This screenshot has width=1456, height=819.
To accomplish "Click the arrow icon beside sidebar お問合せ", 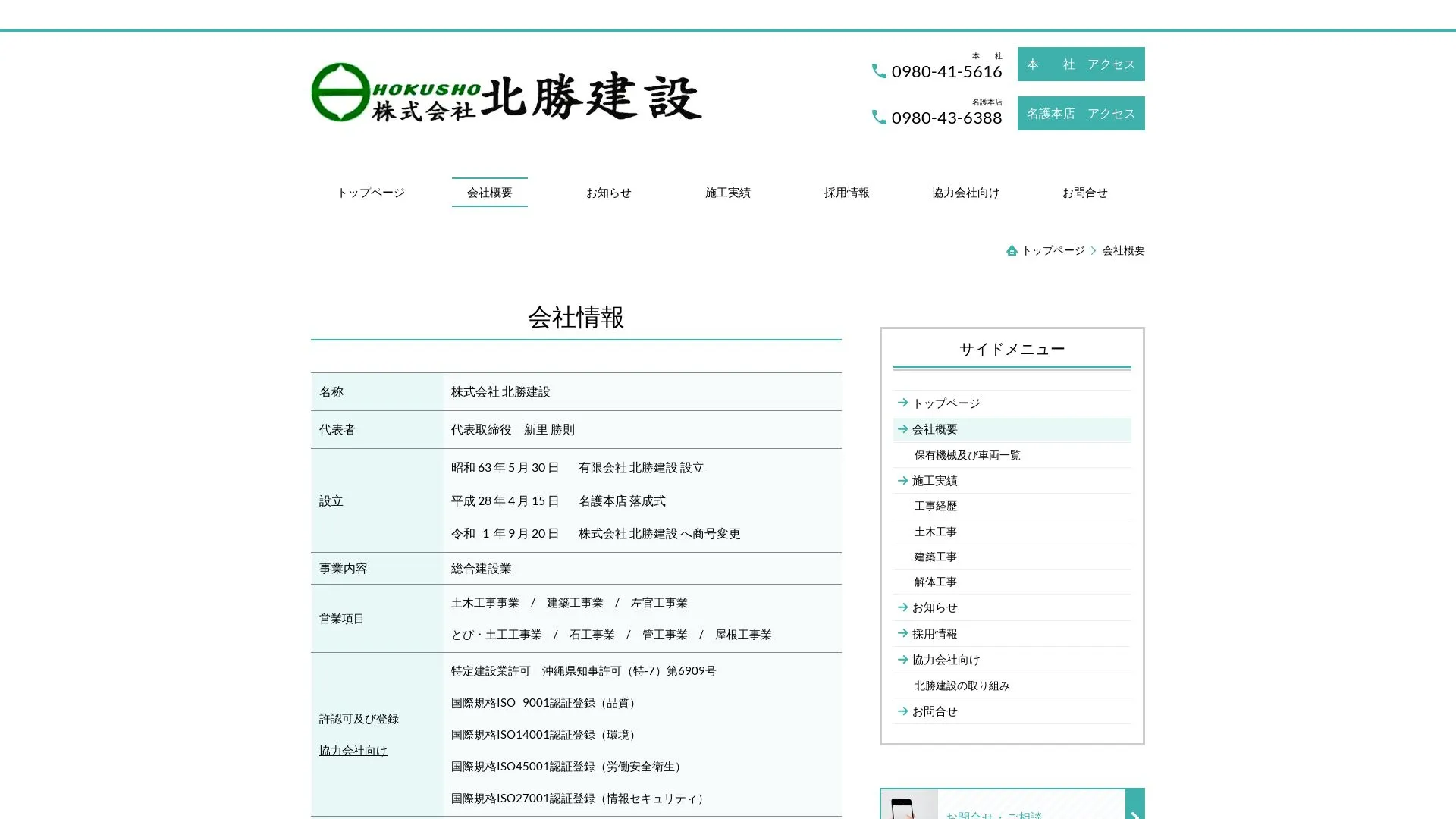I will tap(902, 711).
